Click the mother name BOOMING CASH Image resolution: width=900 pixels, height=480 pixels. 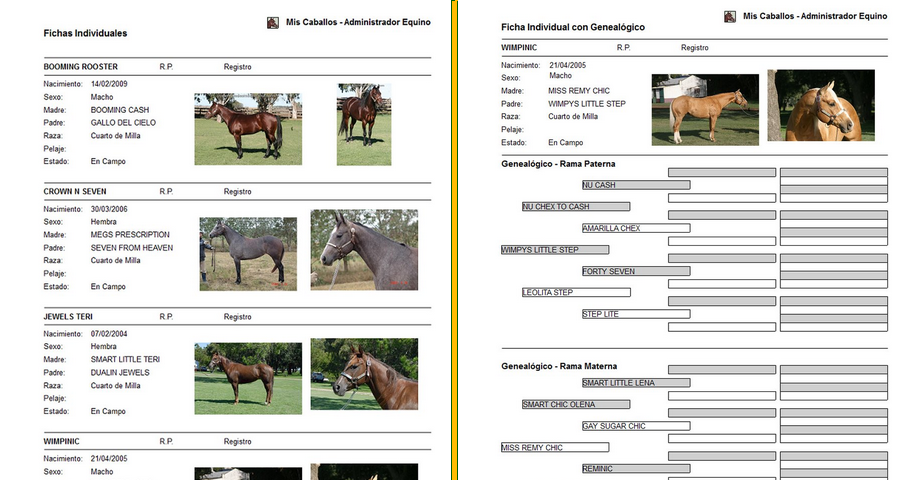coord(119,110)
